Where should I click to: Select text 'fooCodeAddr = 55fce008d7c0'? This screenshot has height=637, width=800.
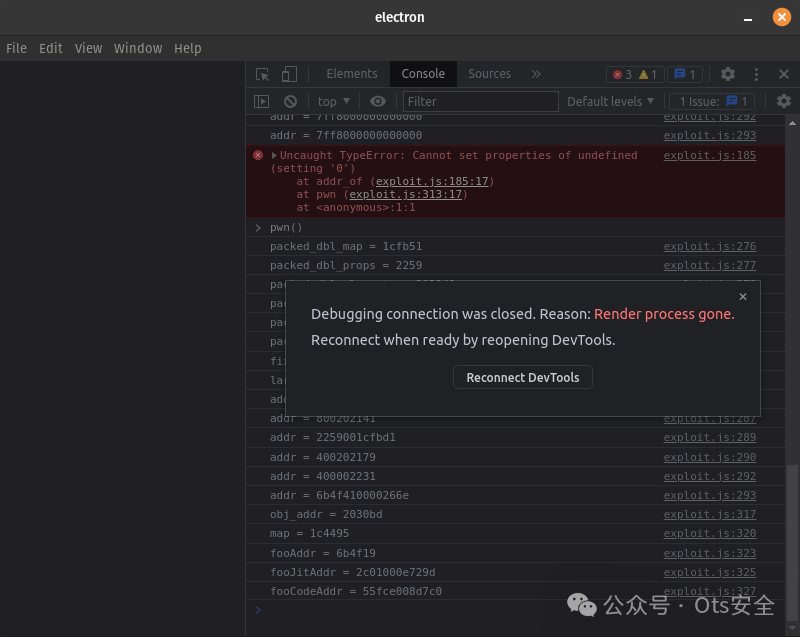tap(356, 591)
